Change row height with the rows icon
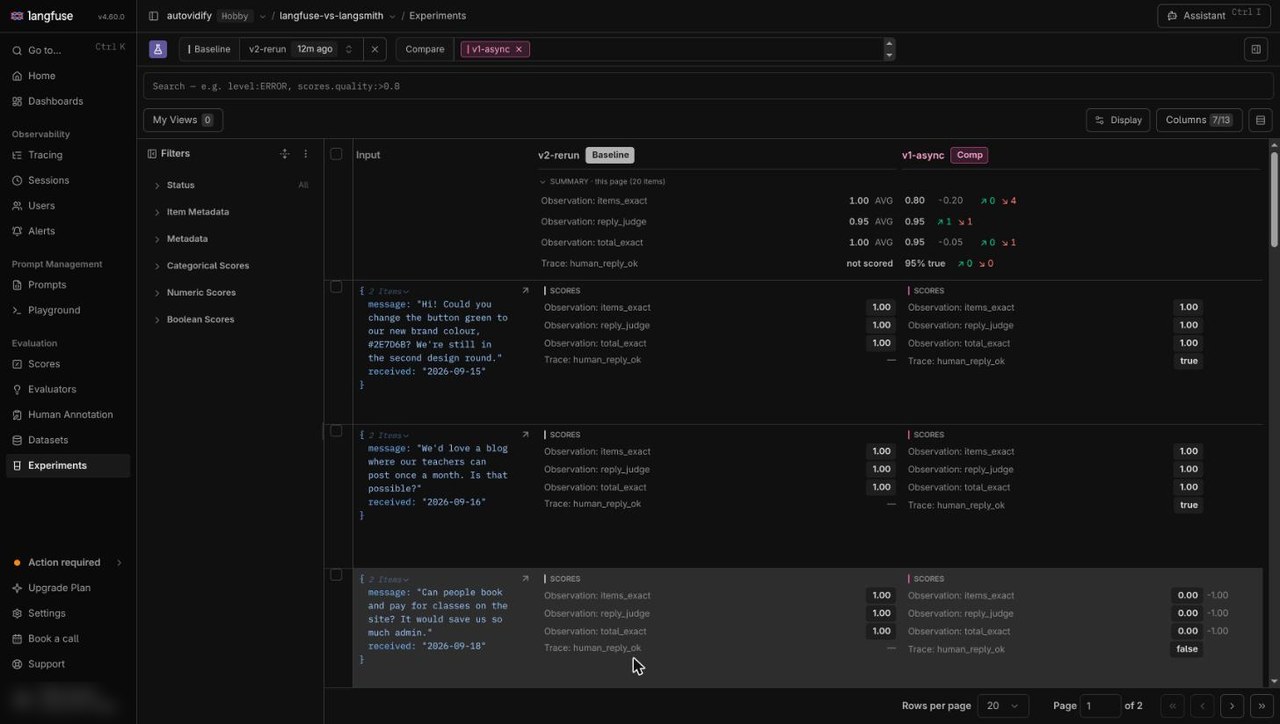Viewport: 1280px width, 724px height. [x=1260, y=120]
